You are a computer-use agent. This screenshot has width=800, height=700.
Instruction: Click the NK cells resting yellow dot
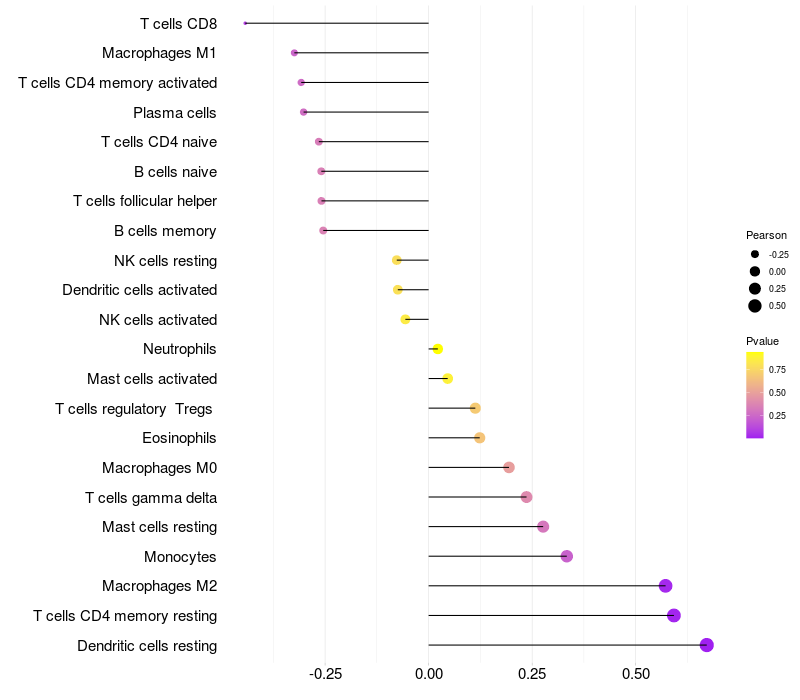(396, 260)
